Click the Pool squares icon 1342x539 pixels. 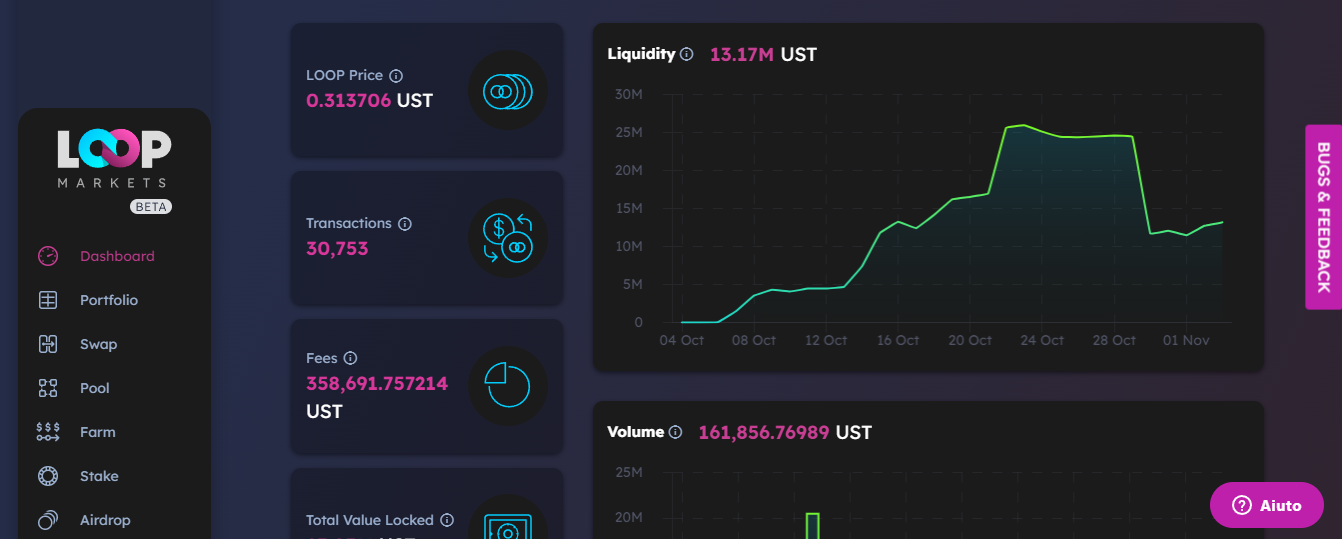48,388
